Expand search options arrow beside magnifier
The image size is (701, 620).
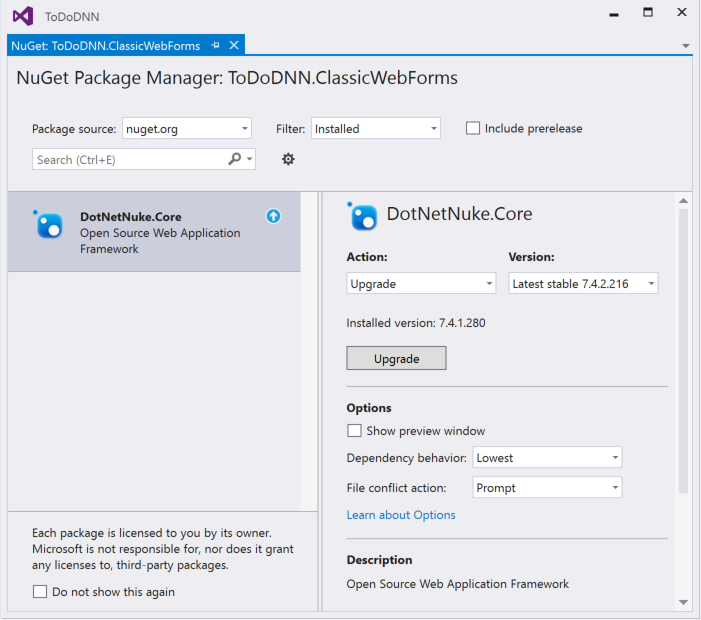pyautogui.click(x=249, y=159)
